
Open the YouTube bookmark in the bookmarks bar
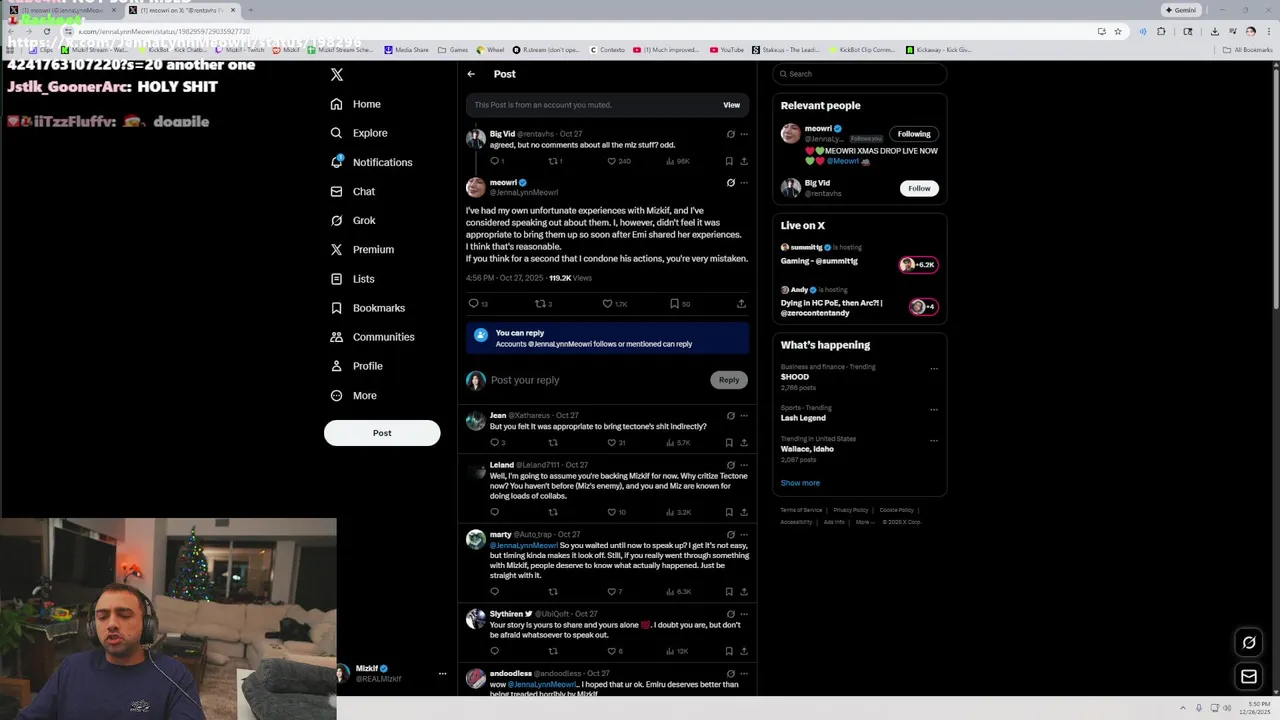coord(727,49)
